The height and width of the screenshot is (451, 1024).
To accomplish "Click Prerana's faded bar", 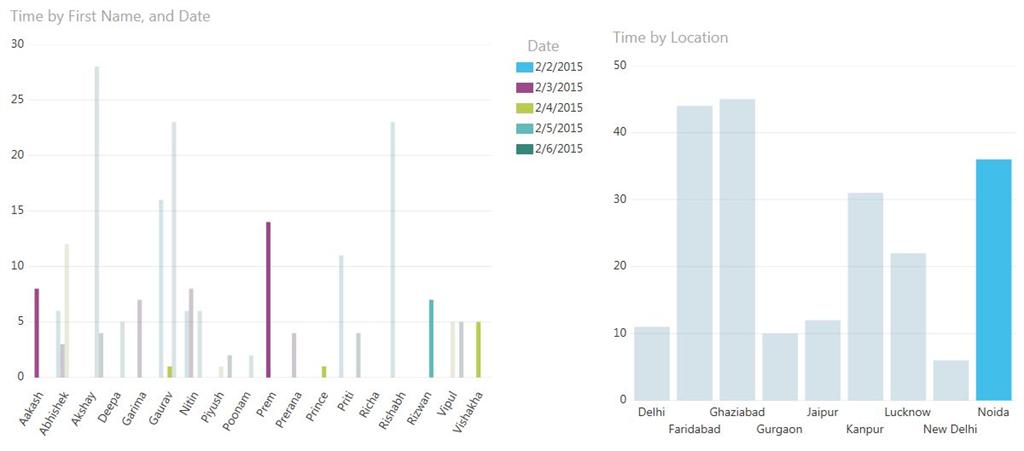I will [x=294, y=355].
